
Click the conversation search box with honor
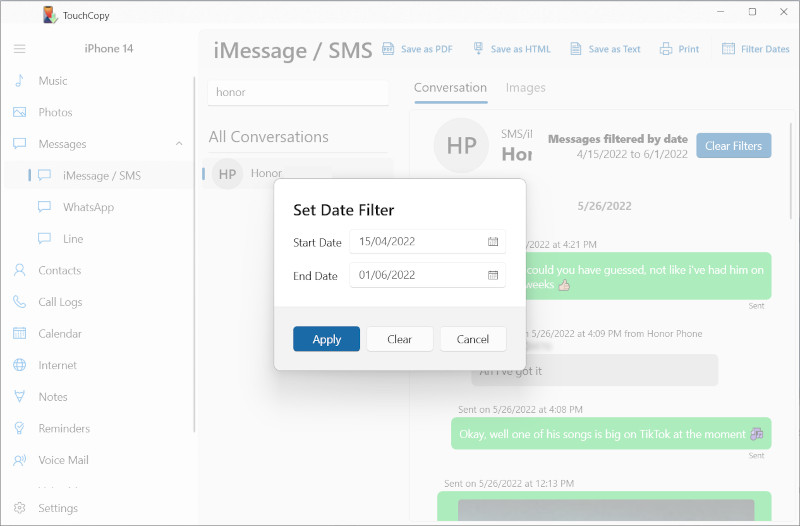(x=298, y=92)
